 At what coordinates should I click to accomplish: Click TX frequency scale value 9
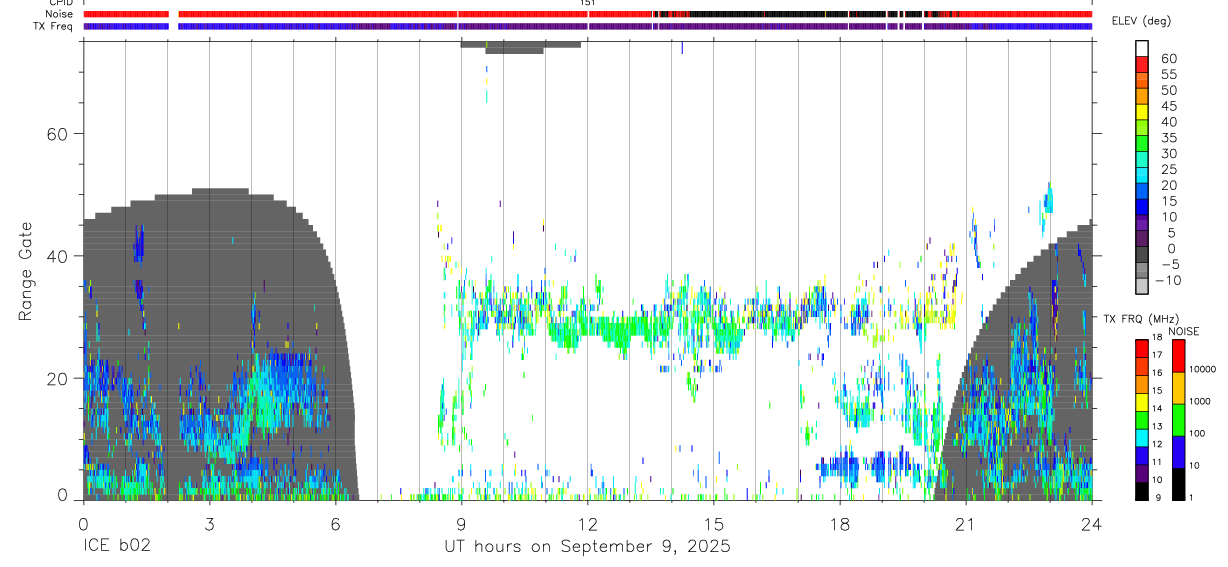(1157, 498)
